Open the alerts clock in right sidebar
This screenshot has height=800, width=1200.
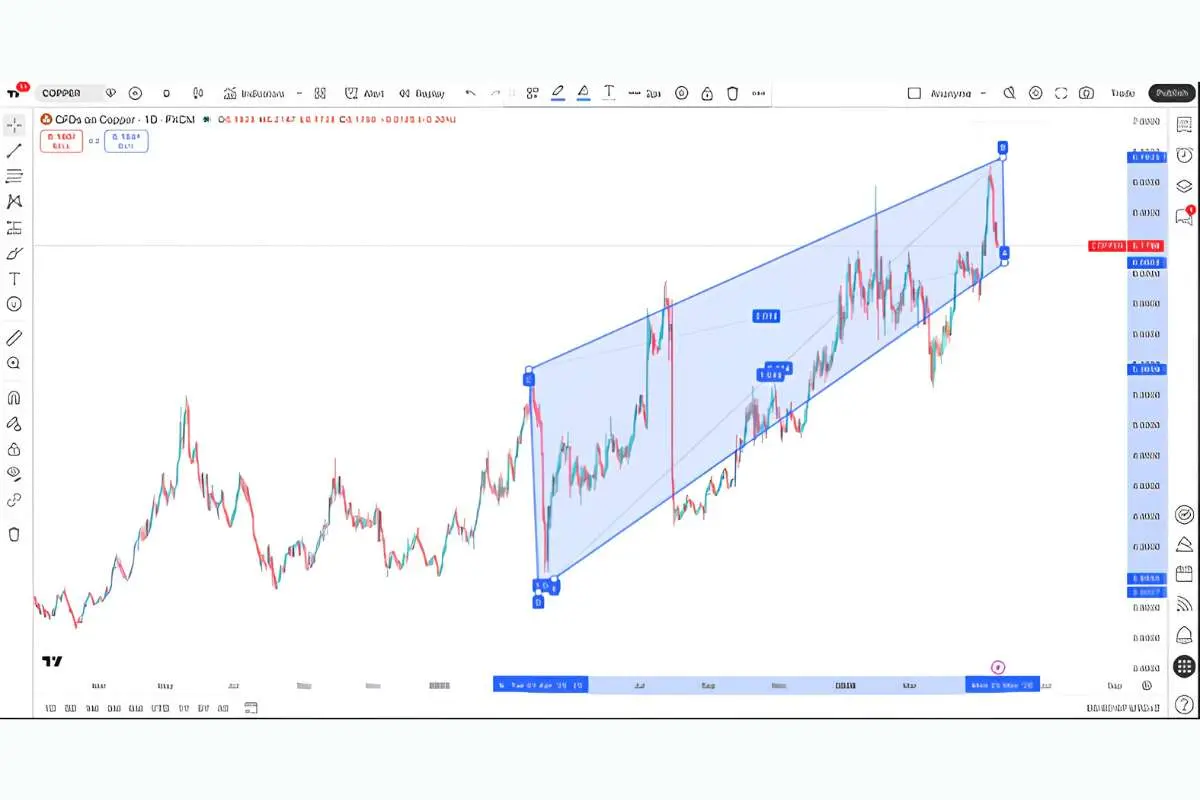click(1184, 155)
